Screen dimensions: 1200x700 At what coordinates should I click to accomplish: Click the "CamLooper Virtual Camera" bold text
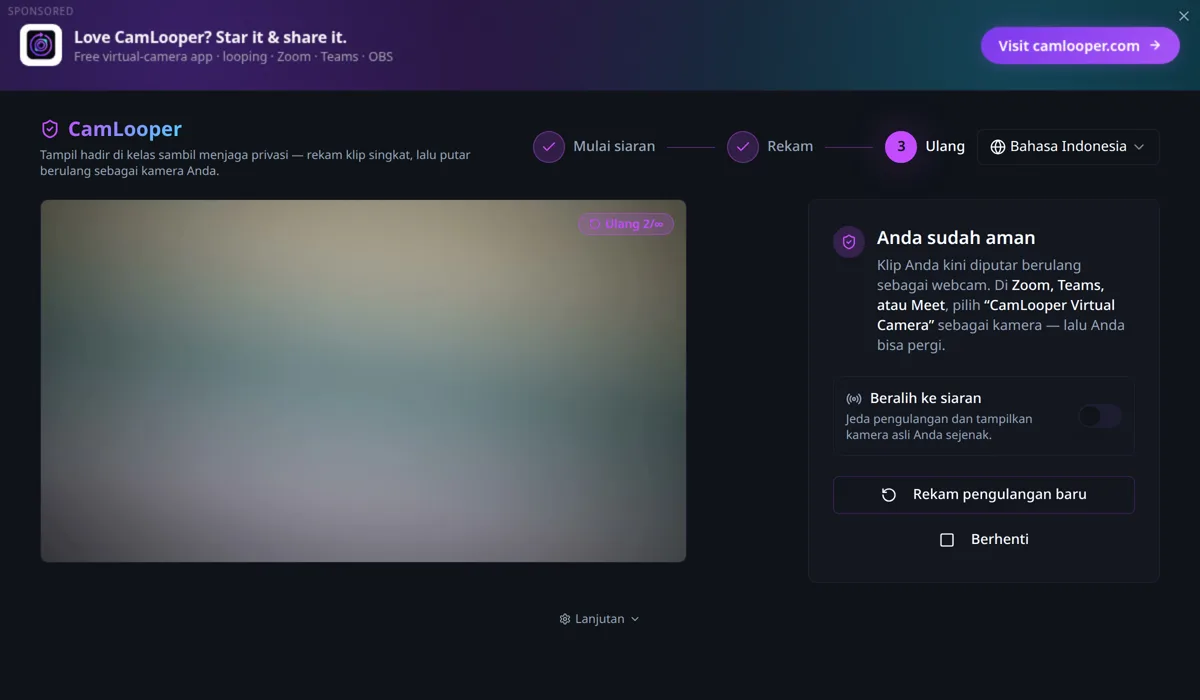point(996,315)
